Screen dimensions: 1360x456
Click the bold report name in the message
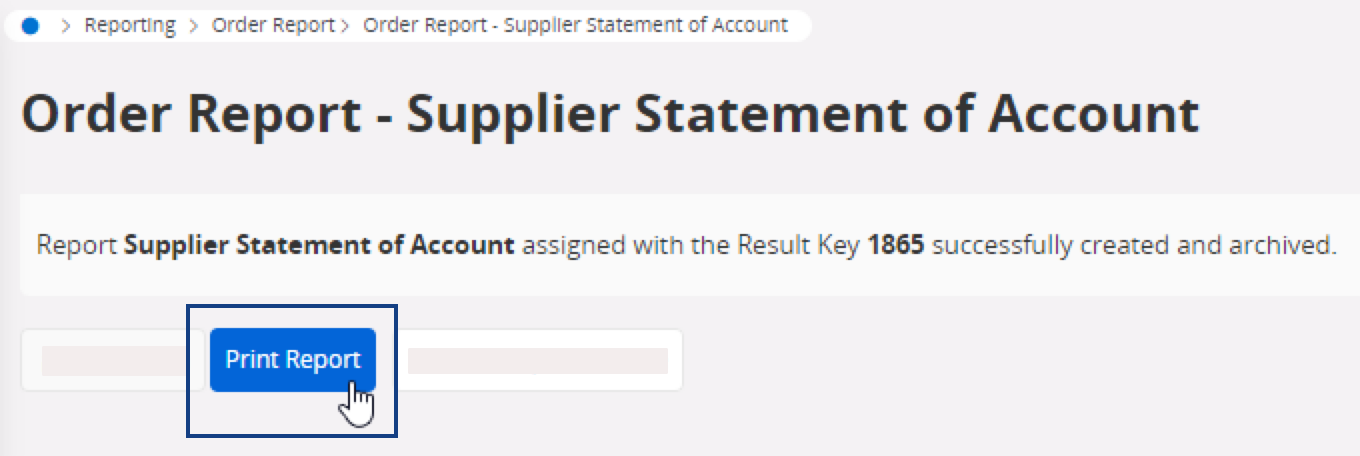click(319, 245)
